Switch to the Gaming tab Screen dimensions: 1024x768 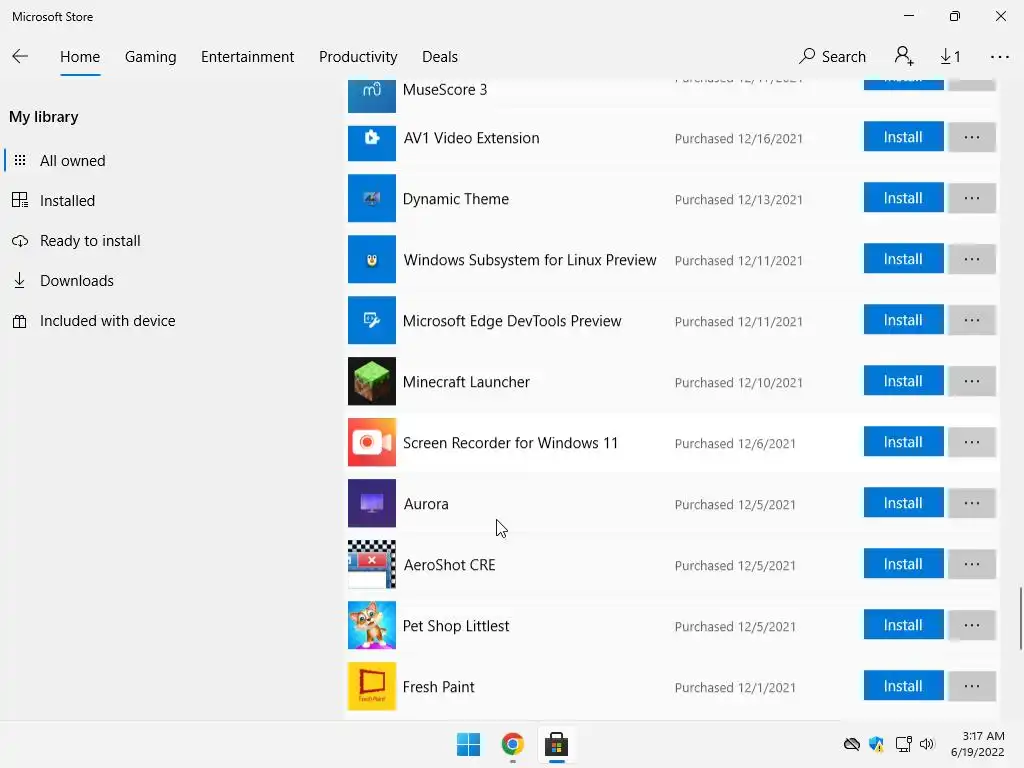(150, 57)
